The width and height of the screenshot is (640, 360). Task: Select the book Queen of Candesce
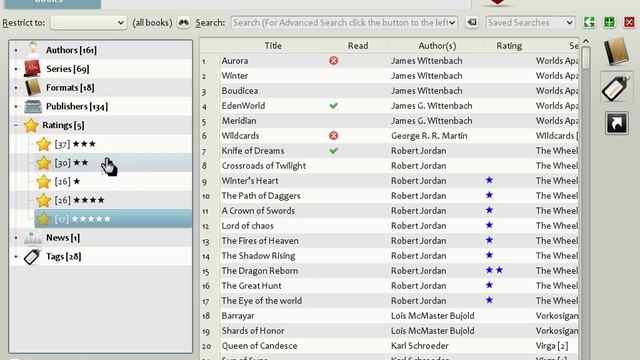(259, 346)
